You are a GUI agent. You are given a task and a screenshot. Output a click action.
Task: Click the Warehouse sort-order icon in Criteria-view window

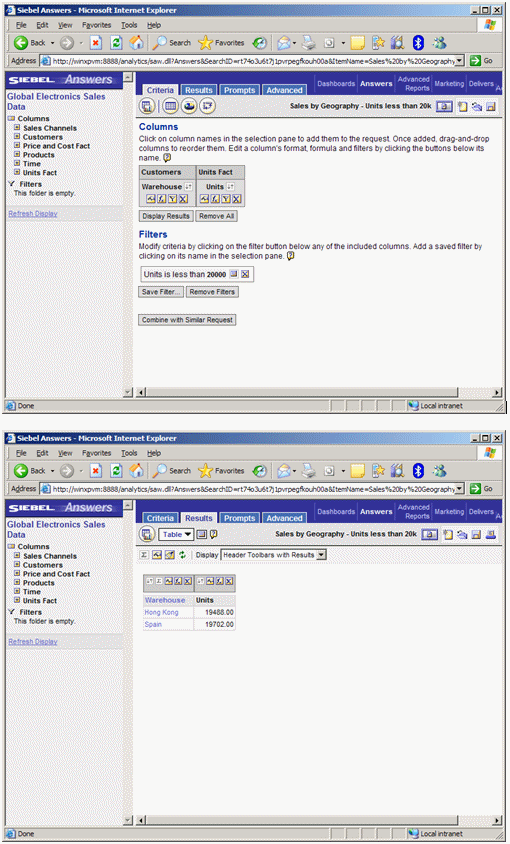pyautogui.click(x=188, y=187)
